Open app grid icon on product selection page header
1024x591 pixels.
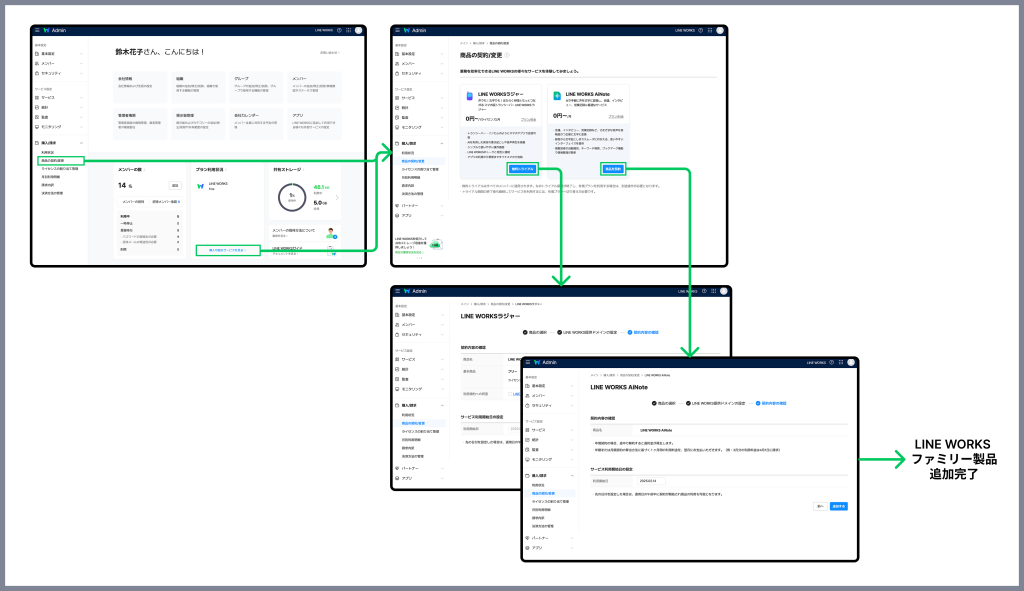(710, 31)
